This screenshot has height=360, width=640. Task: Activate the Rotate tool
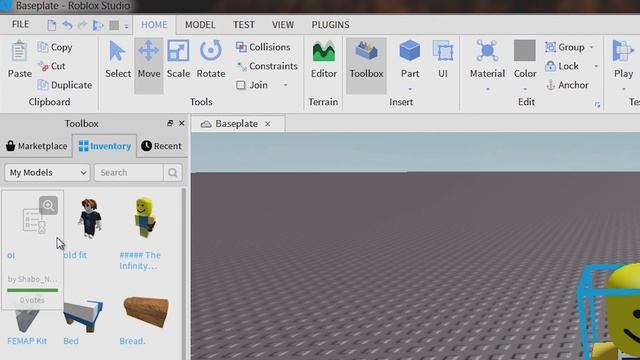pos(211,60)
